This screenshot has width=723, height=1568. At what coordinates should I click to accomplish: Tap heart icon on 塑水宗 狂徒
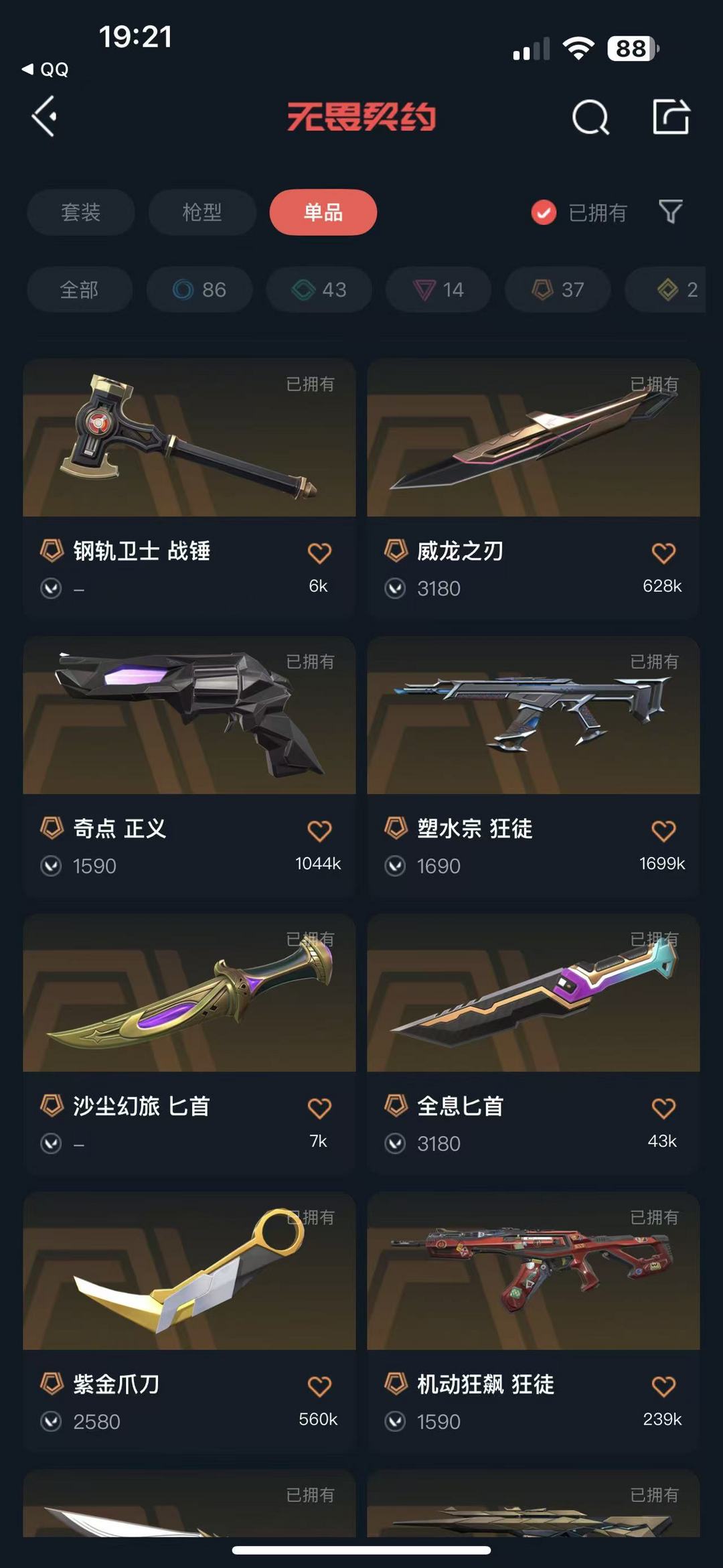coord(663,831)
